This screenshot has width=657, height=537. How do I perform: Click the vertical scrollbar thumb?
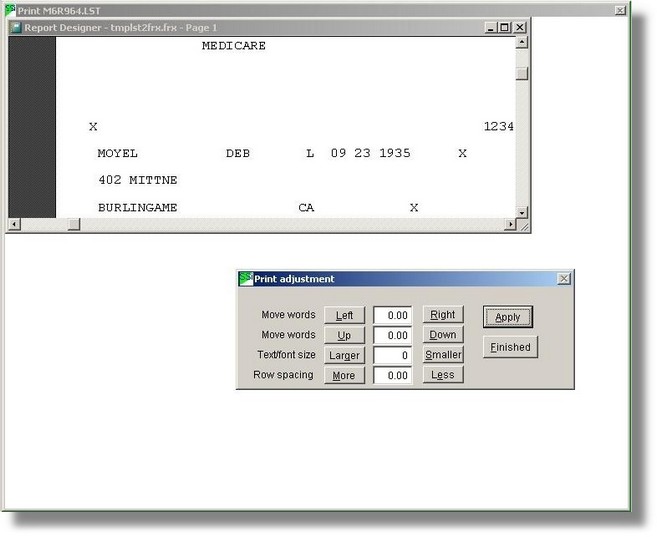point(522,74)
